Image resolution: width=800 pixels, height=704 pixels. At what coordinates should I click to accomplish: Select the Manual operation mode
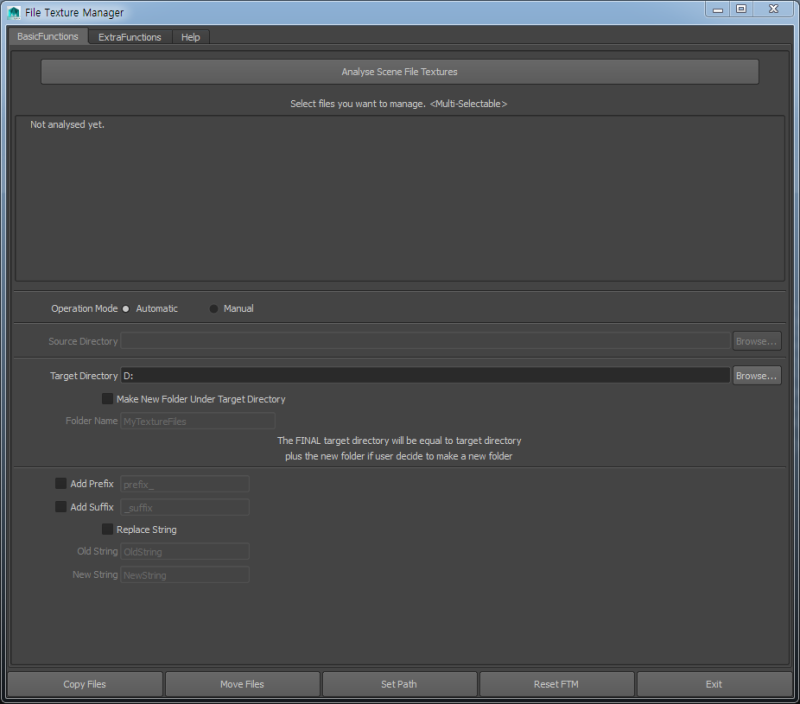[x=214, y=309]
